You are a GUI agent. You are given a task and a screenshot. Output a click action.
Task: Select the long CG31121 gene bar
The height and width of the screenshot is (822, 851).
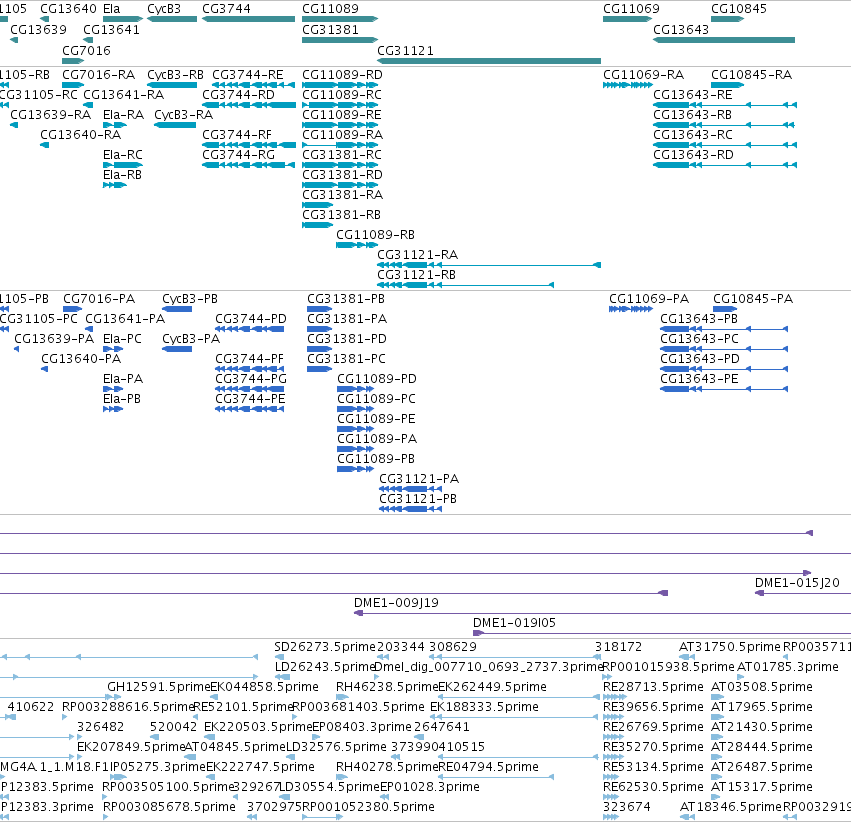point(489,61)
